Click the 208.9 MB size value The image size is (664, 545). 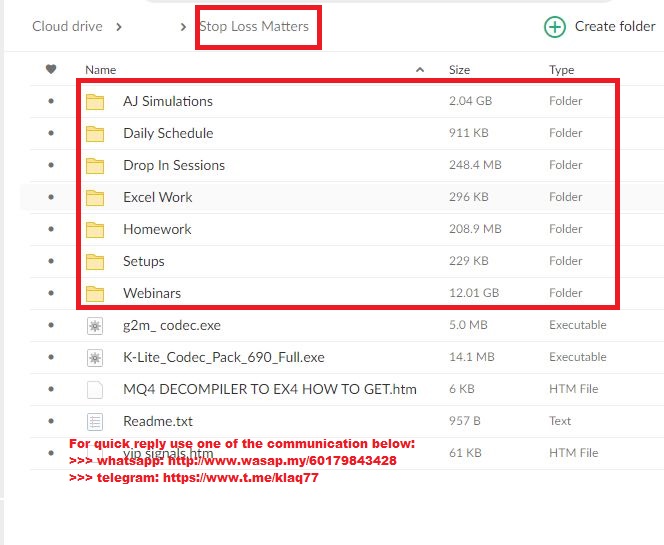(x=475, y=229)
